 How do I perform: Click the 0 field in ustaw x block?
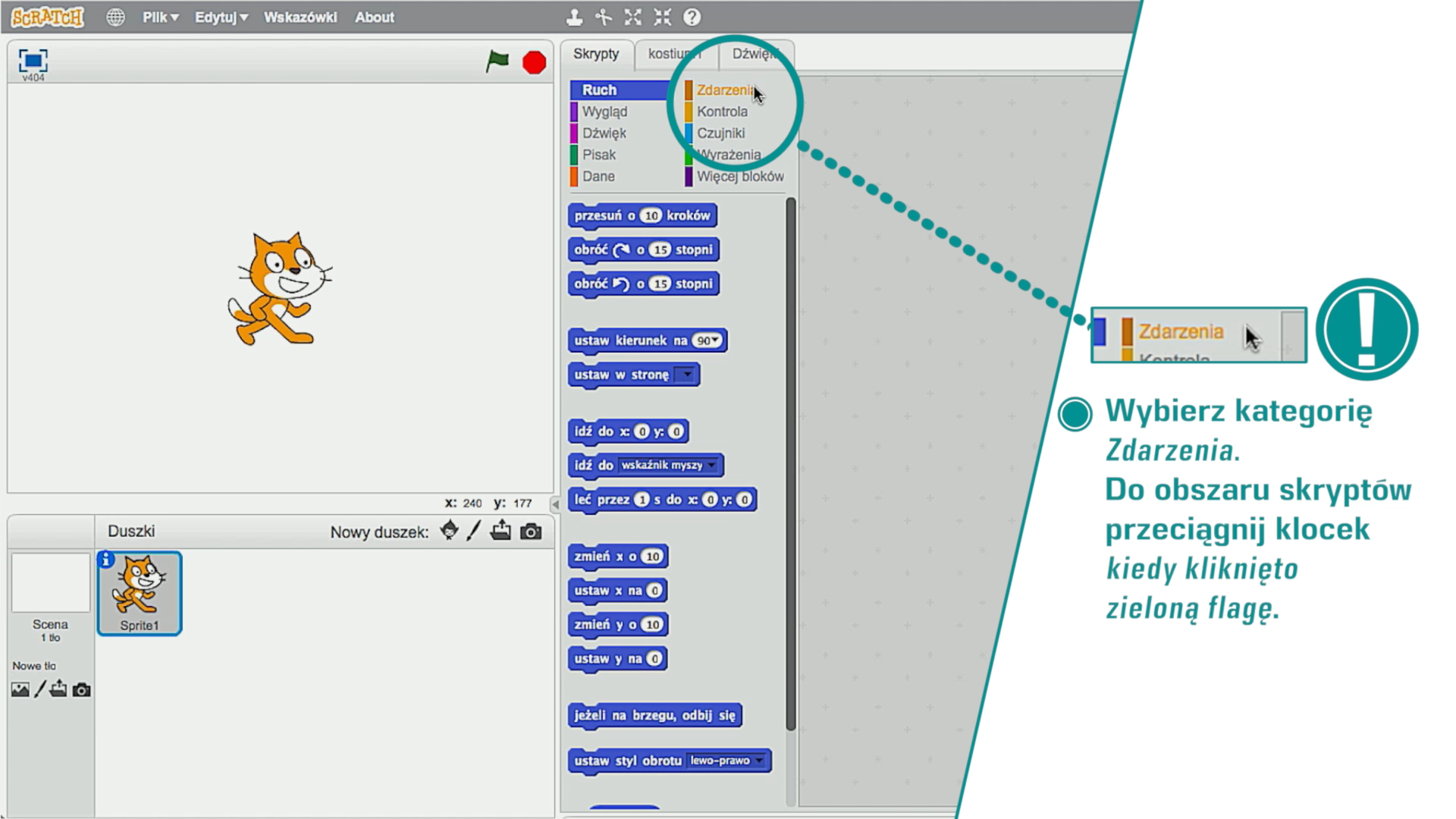coord(655,591)
